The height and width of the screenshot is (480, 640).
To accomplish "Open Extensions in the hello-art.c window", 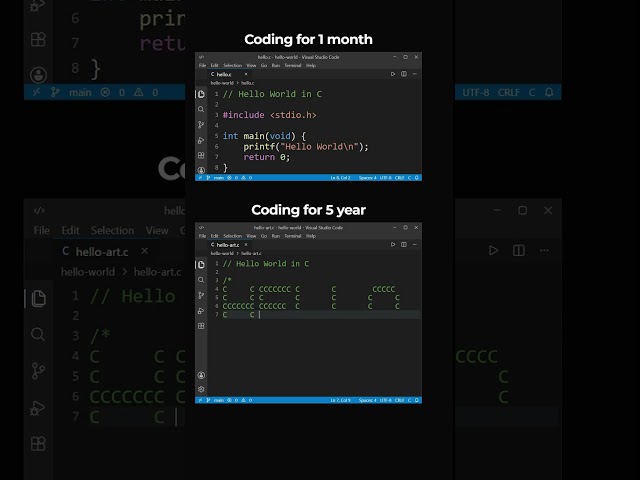I will (x=201, y=326).
